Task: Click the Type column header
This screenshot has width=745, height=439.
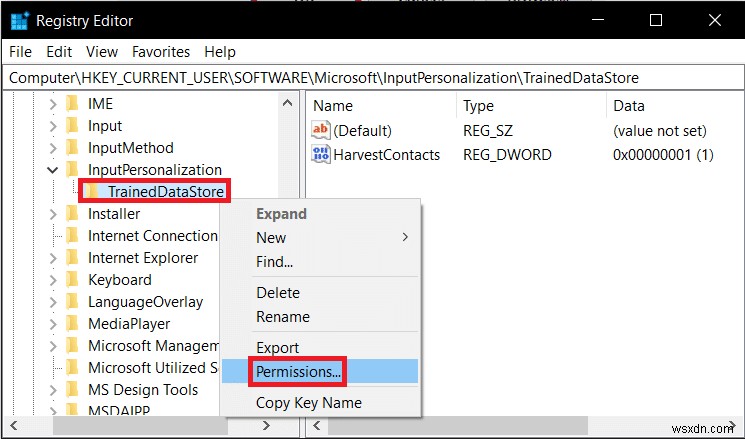Action: click(532, 105)
